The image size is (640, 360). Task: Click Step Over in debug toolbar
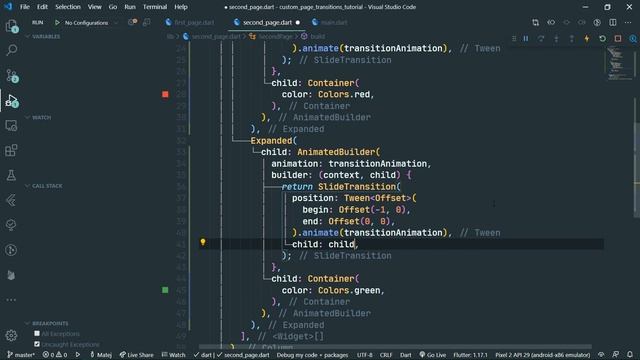pyautogui.click(x=541, y=38)
